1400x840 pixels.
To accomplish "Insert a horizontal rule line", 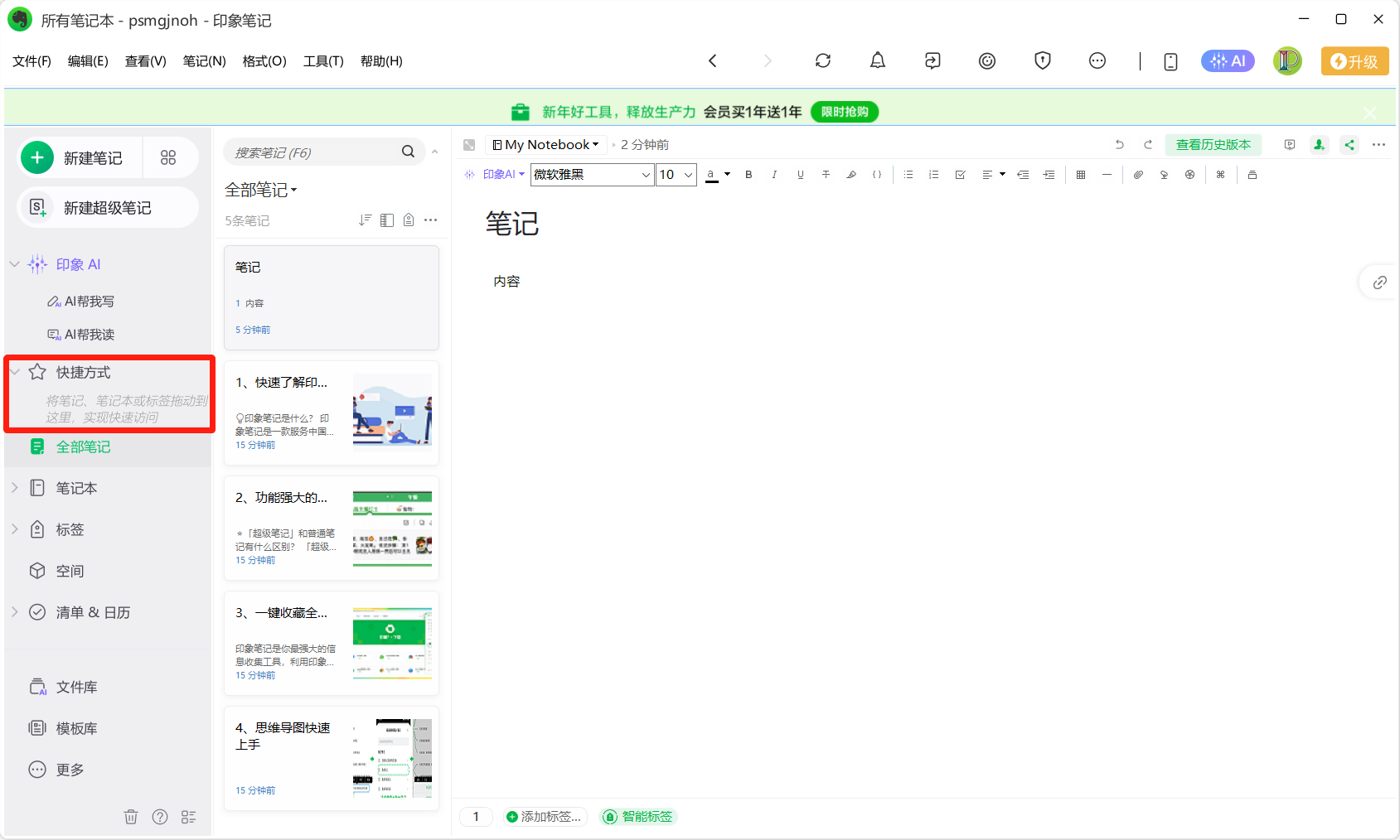I will coord(1107,175).
